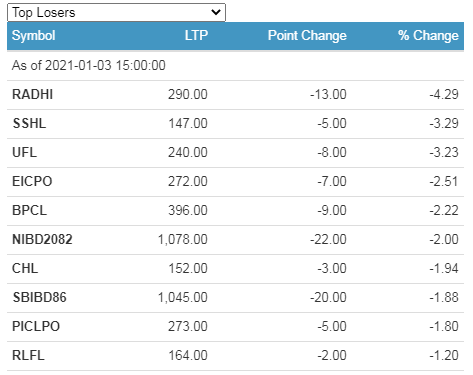Click the % Change column header
The height and width of the screenshot is (375, 473).
(428, 35)
